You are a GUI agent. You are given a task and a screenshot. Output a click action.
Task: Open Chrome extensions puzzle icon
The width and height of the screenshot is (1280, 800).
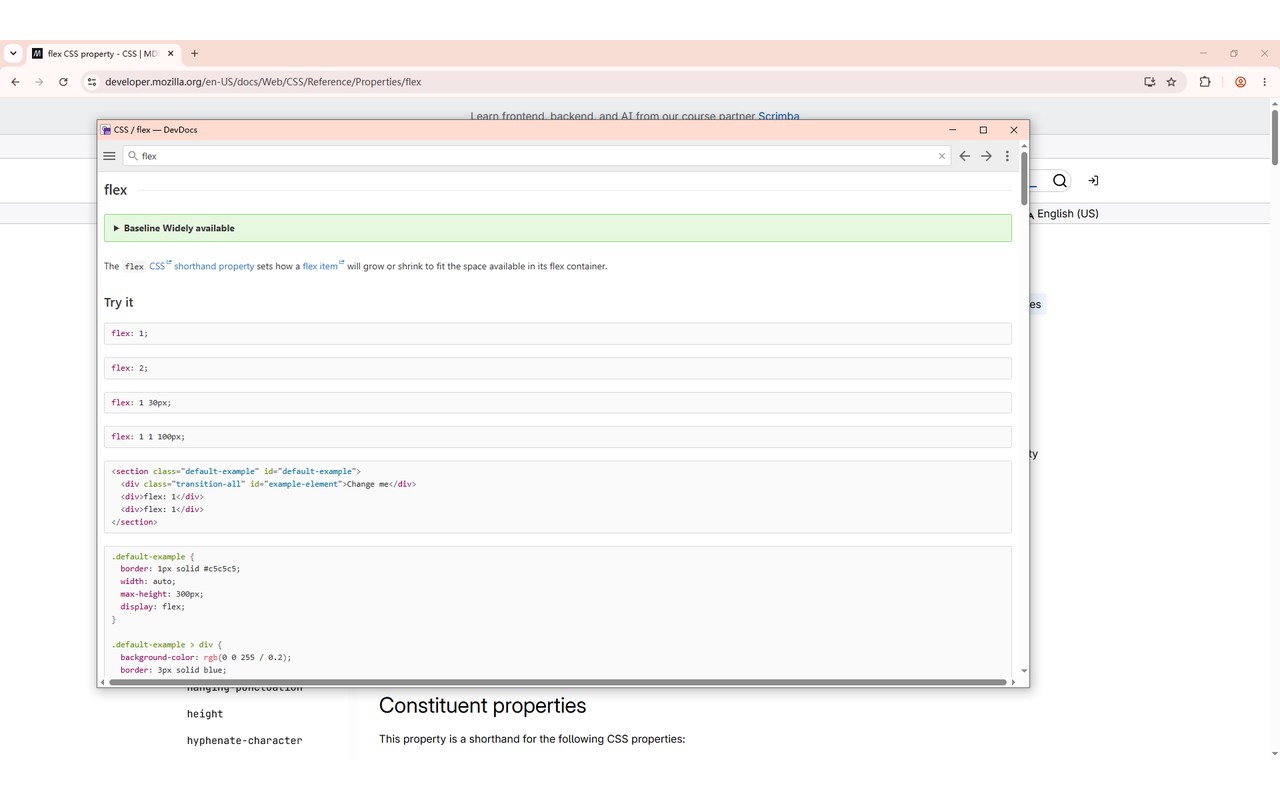(x=1205, y=82)
